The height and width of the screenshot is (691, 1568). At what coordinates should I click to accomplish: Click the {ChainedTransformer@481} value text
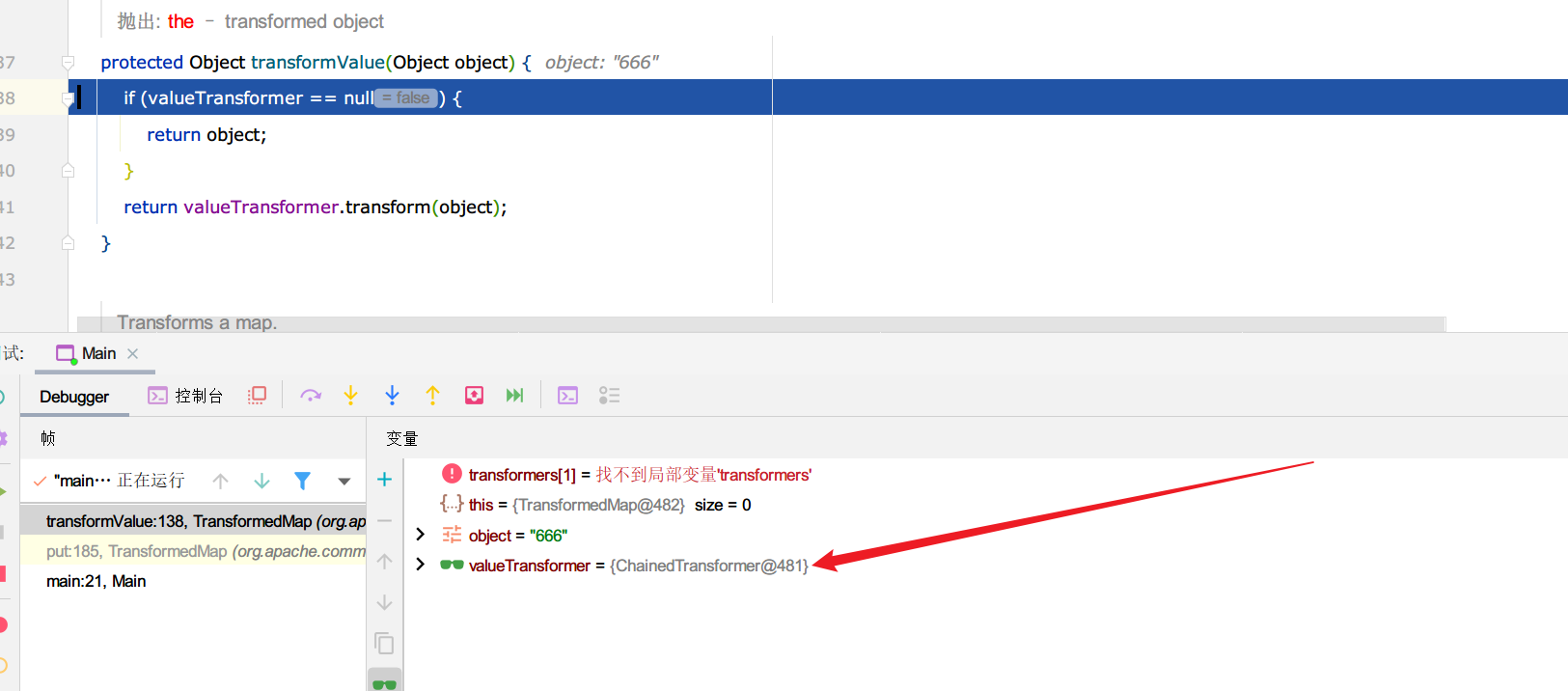pos(709,566)
